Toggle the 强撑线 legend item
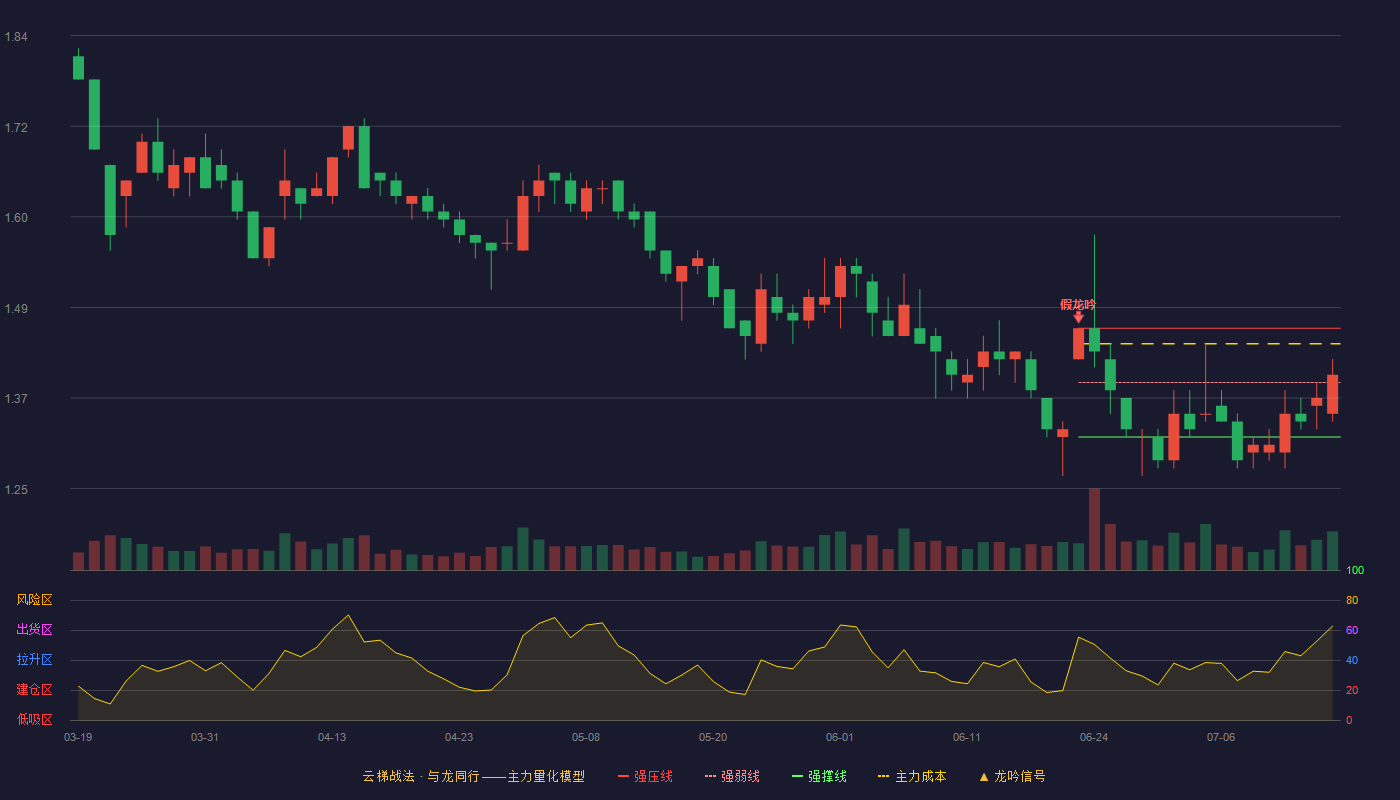The image size is (1400, 800). (x=819, y=776)
